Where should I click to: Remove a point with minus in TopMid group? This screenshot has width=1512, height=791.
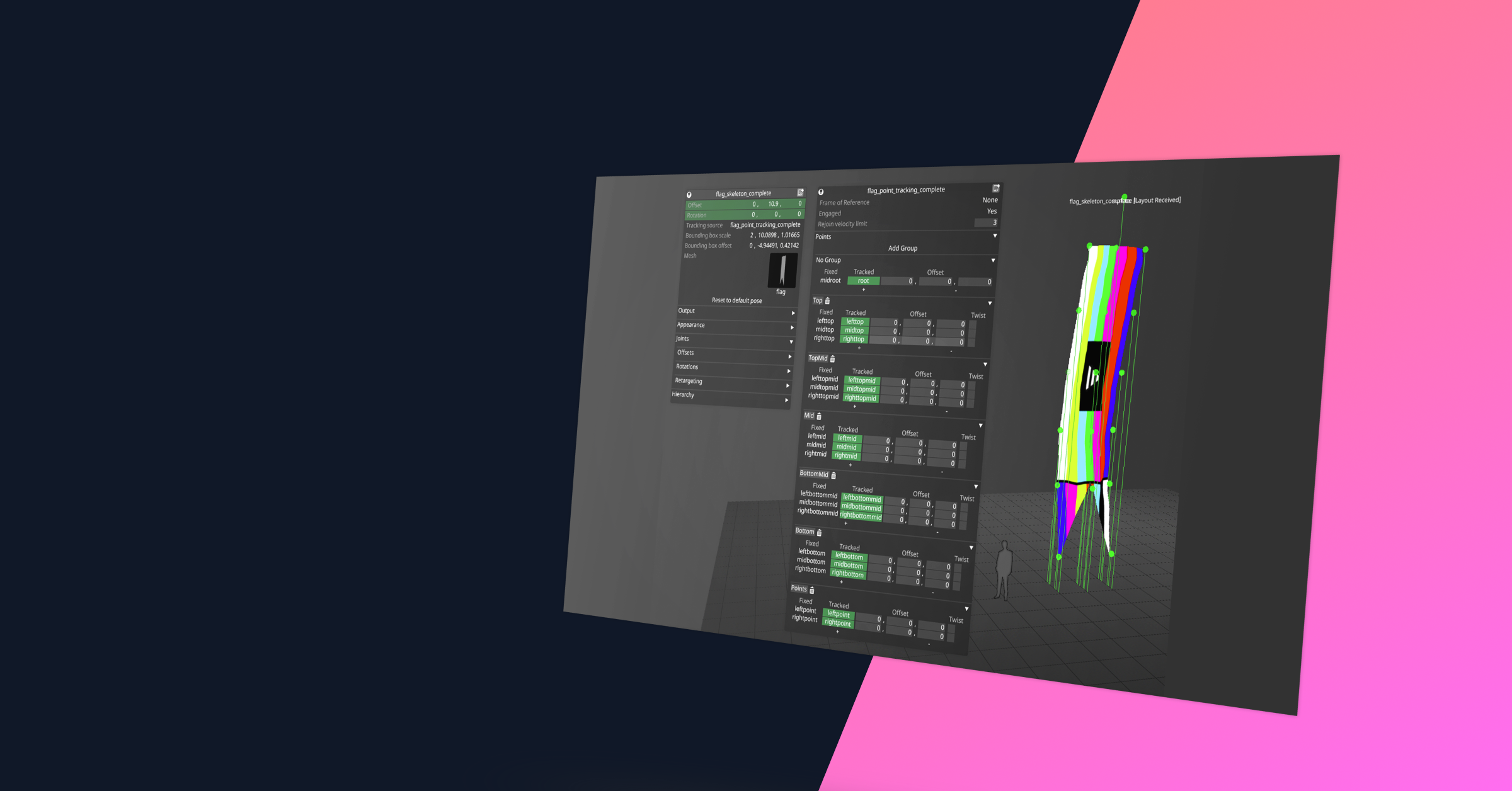(946, 411)
